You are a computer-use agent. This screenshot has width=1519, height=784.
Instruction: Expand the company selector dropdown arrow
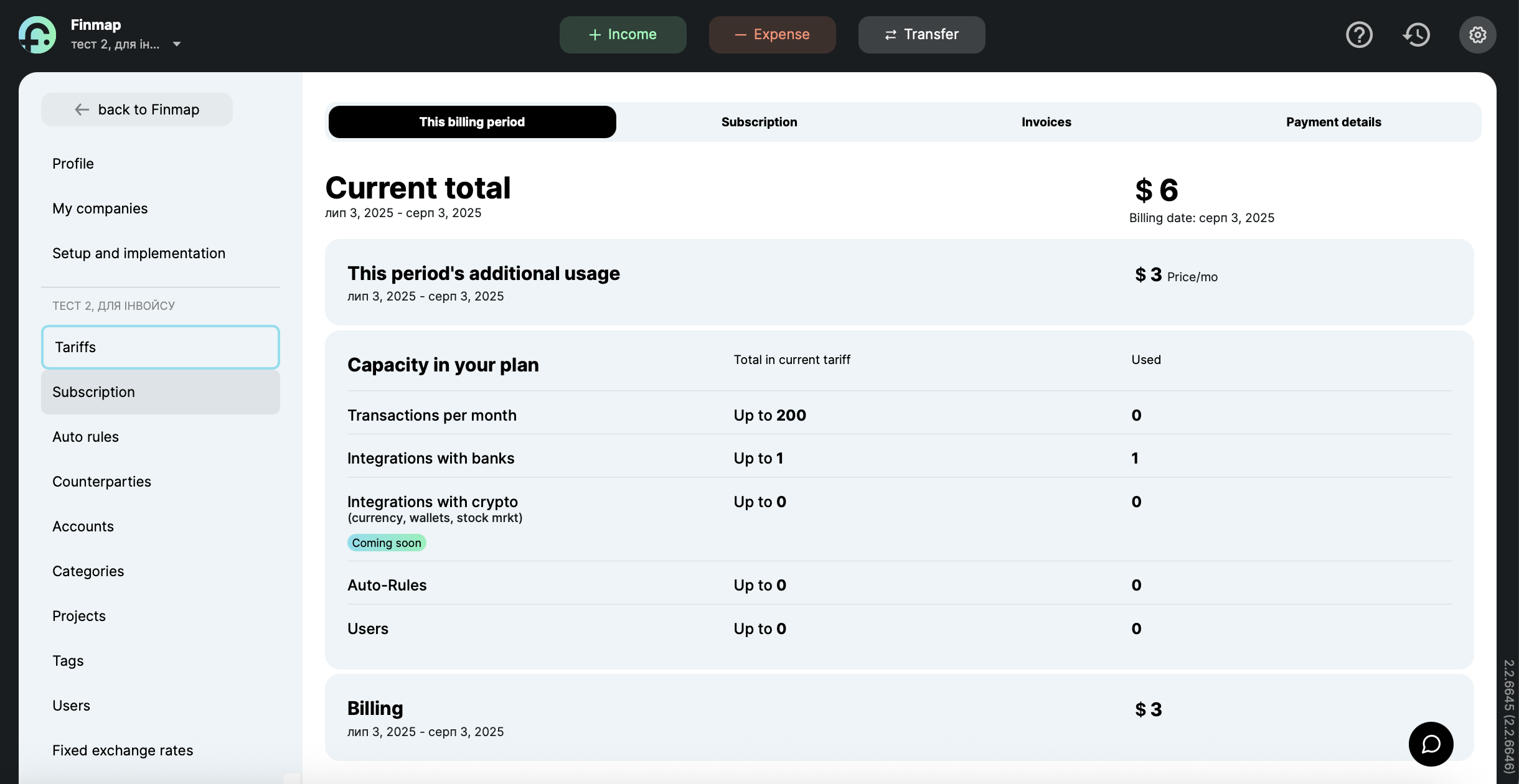coord(177,44)
